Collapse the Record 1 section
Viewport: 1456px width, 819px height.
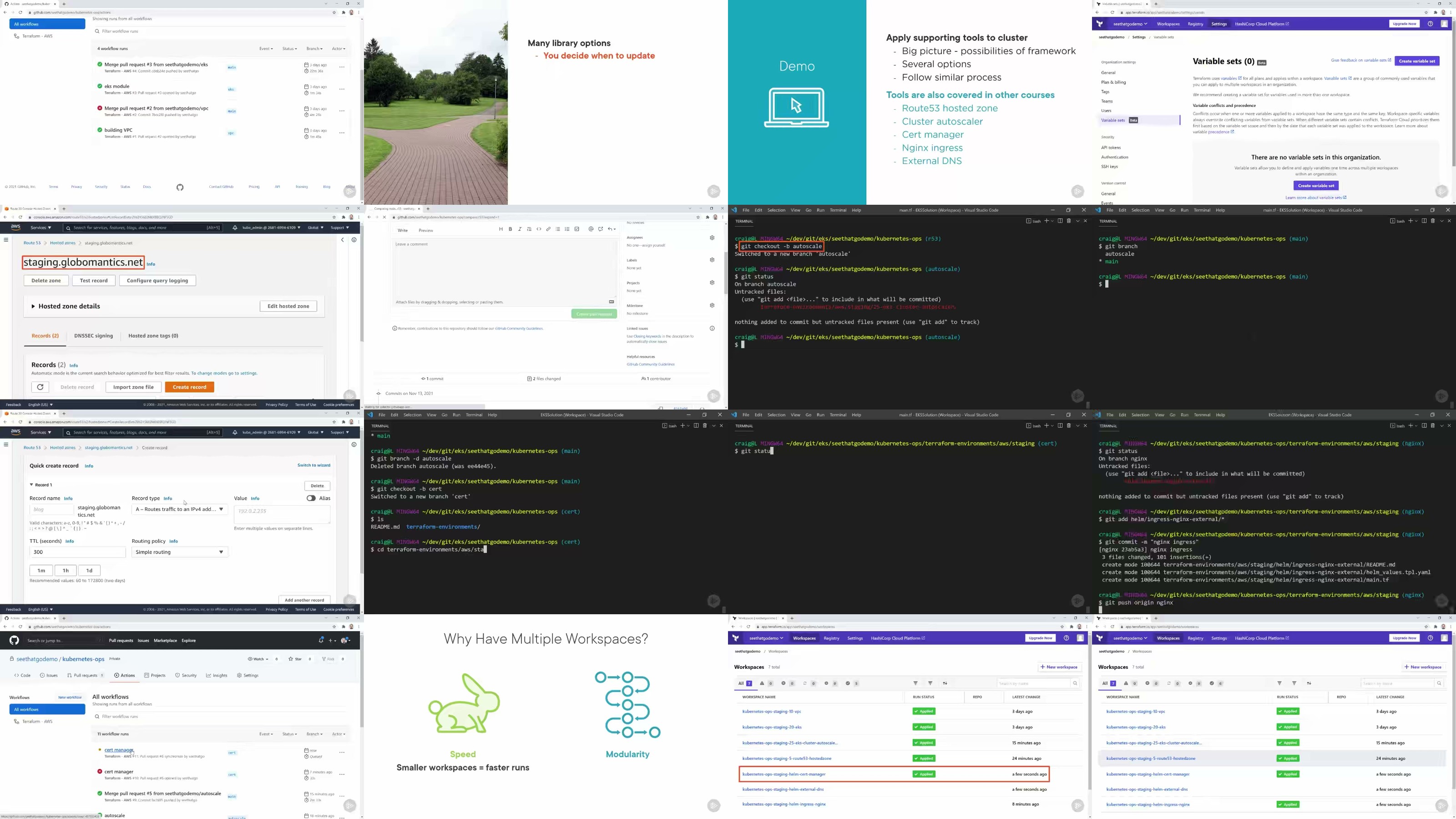32,485
